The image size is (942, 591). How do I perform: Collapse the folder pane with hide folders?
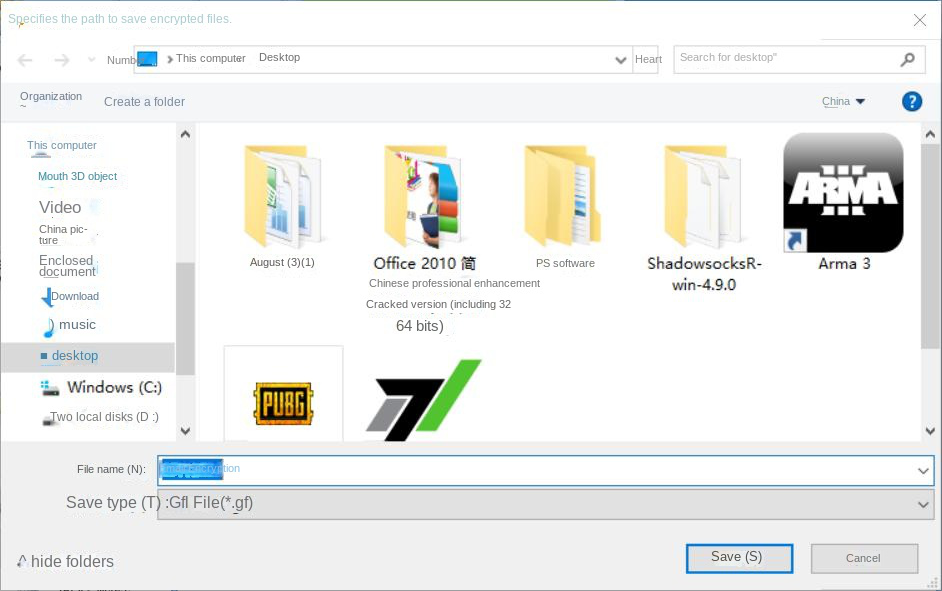pos(66,562)
